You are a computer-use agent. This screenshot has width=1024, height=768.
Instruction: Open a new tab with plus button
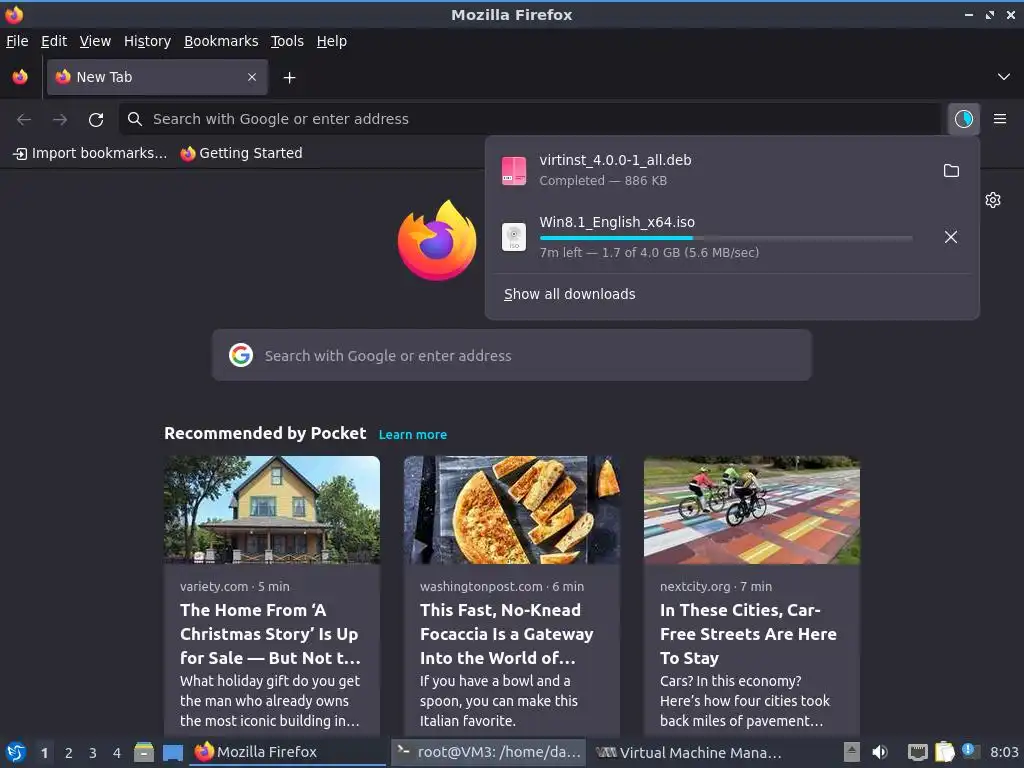pos(289,78)
